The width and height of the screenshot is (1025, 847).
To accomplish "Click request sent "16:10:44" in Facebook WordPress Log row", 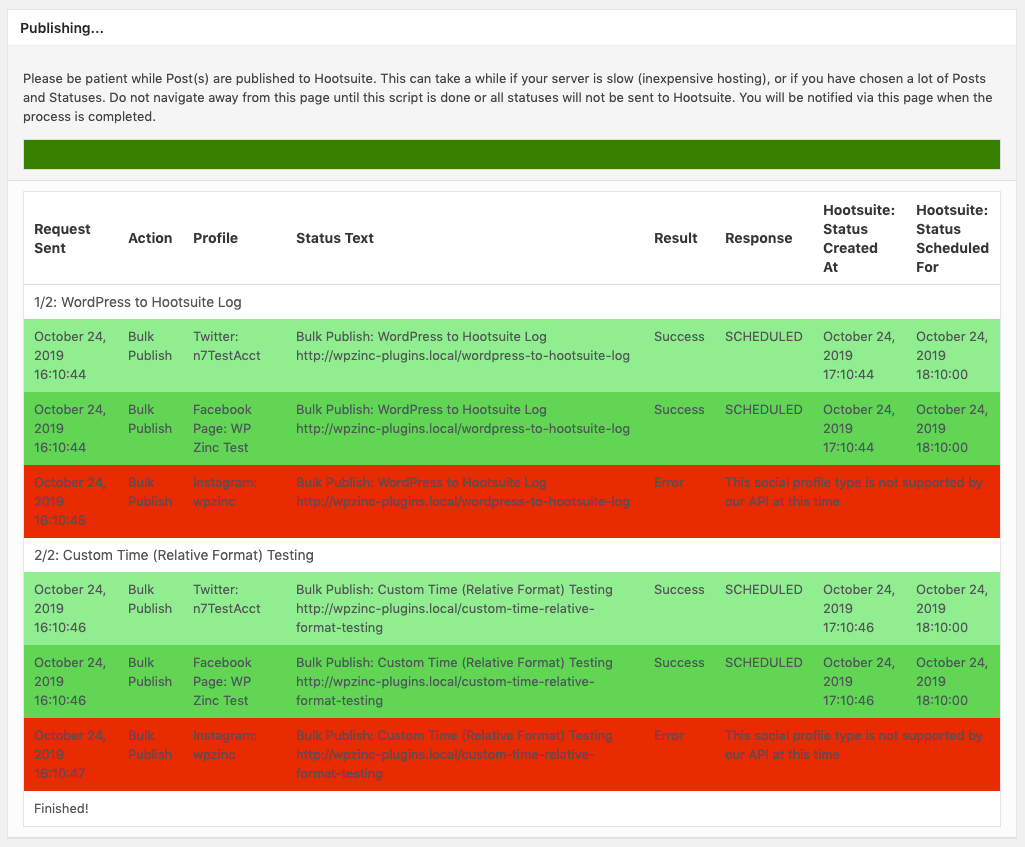I will coord(60,448).
